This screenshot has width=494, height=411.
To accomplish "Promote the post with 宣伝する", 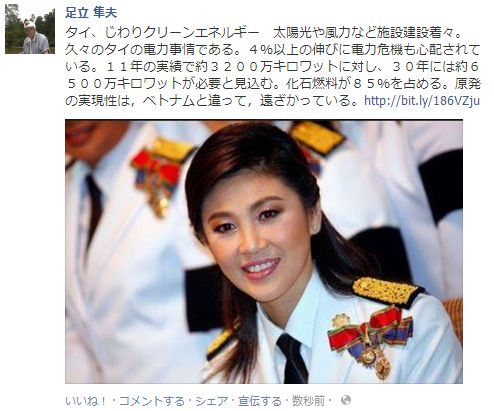I will pyautogui.click(x=260, y=401).
